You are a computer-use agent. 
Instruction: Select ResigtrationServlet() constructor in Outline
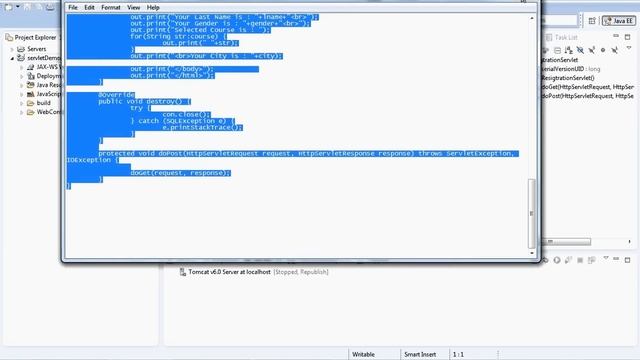568,78
